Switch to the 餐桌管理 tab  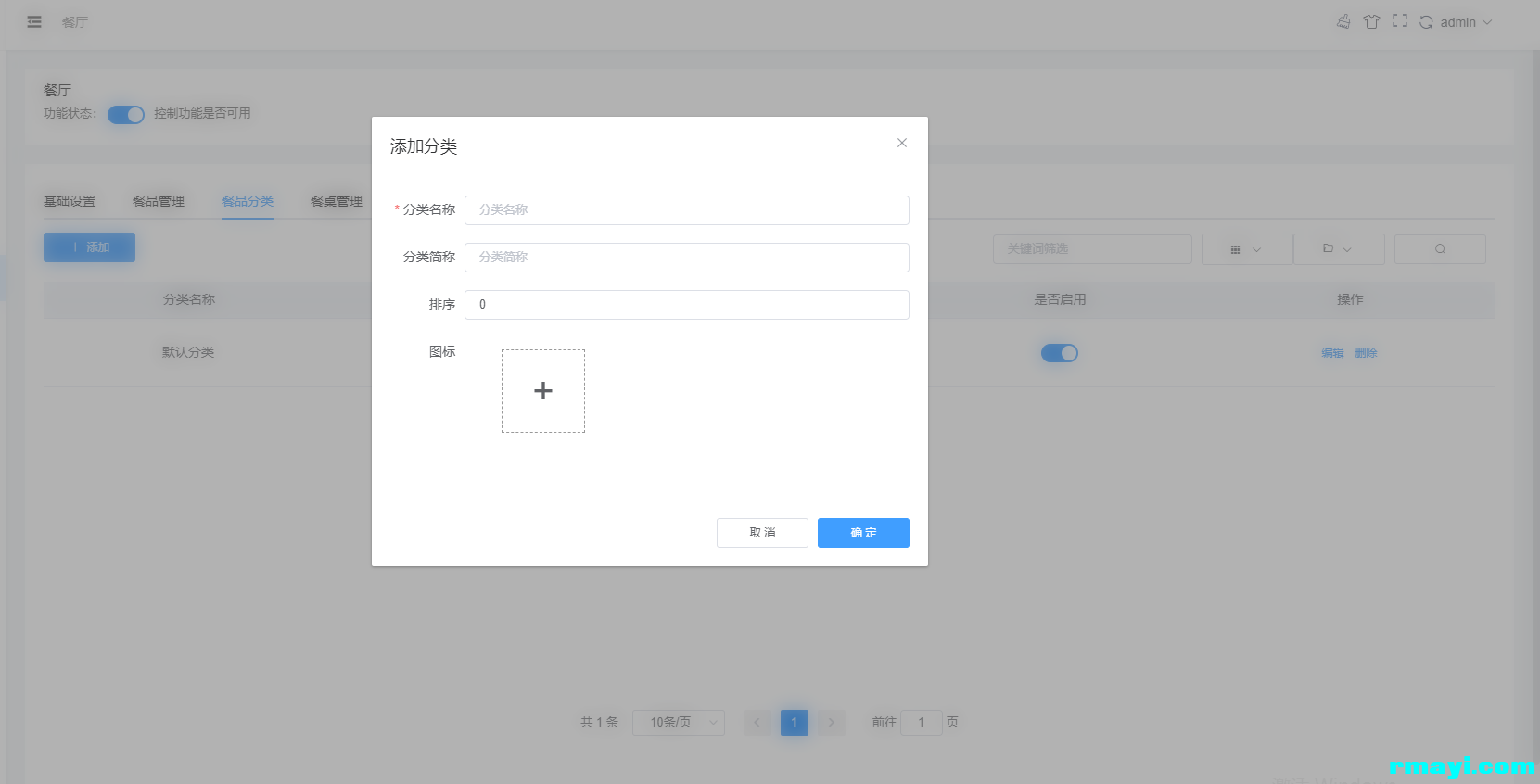336,201
